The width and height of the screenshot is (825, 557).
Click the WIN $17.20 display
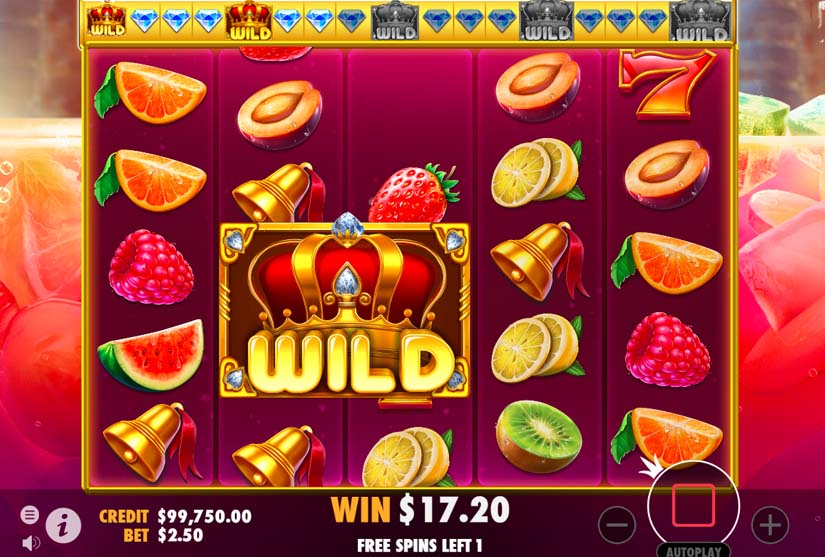[x=420, y=510]
